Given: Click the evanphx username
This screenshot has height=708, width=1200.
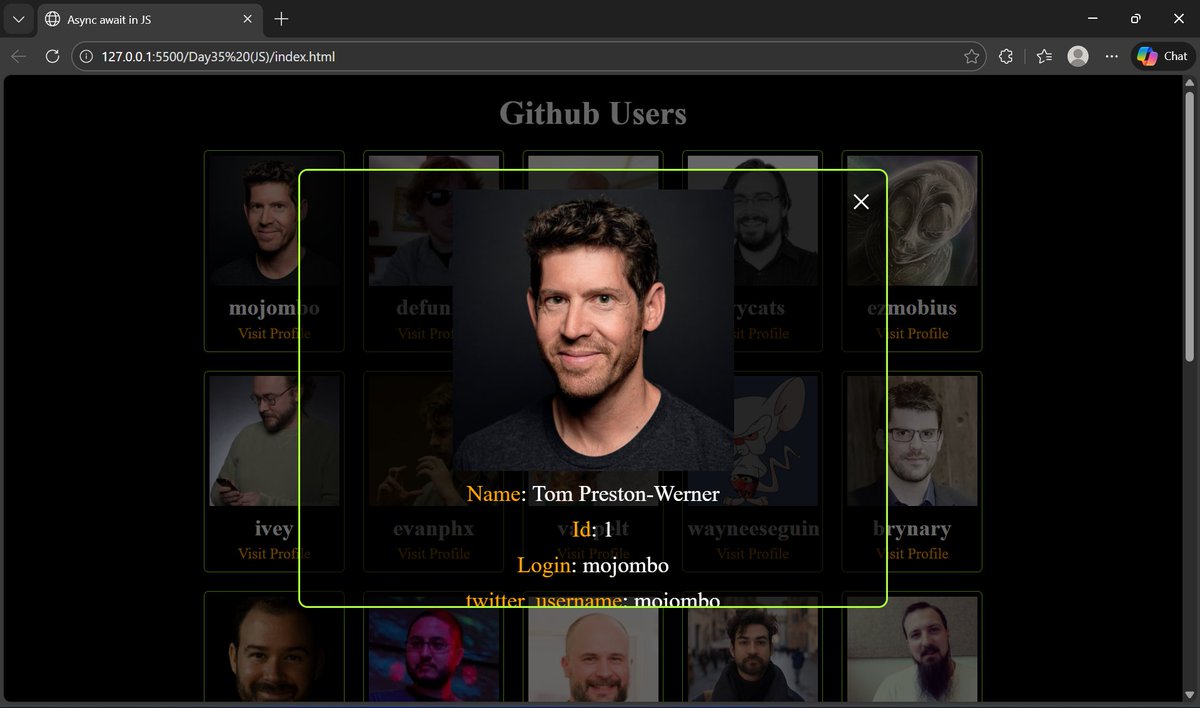Looking at the screenshot, I should click(x=434, y=529).
